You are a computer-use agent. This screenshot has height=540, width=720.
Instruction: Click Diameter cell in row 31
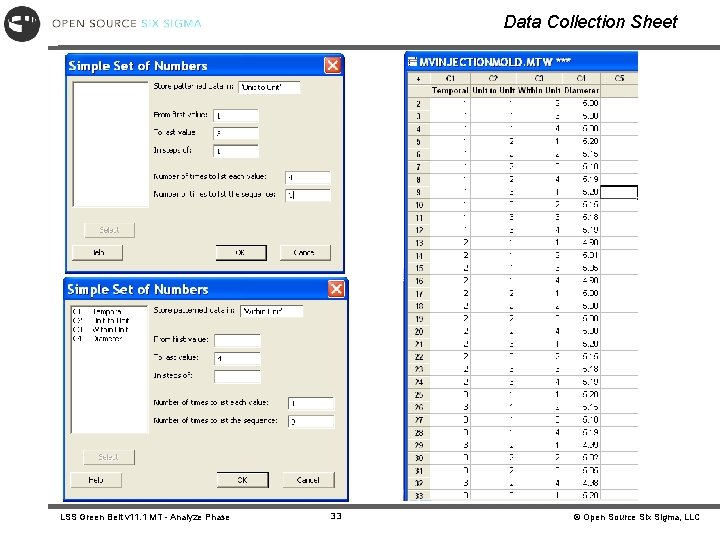[x=581, y=470]
